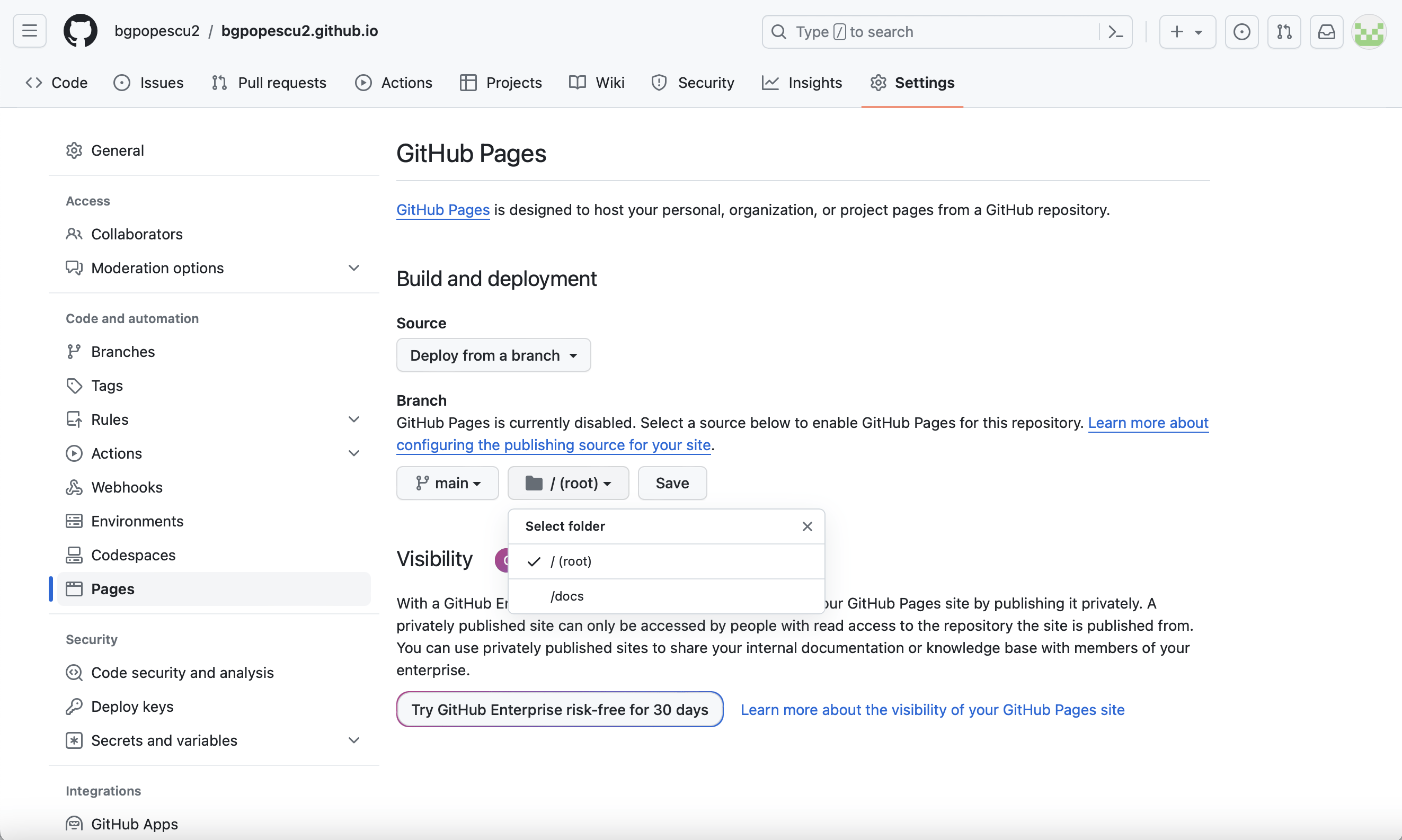Open the user avatar menu
This screenshot has width=1402, height=840.
pyautogui.click(x=1369, y=32)
